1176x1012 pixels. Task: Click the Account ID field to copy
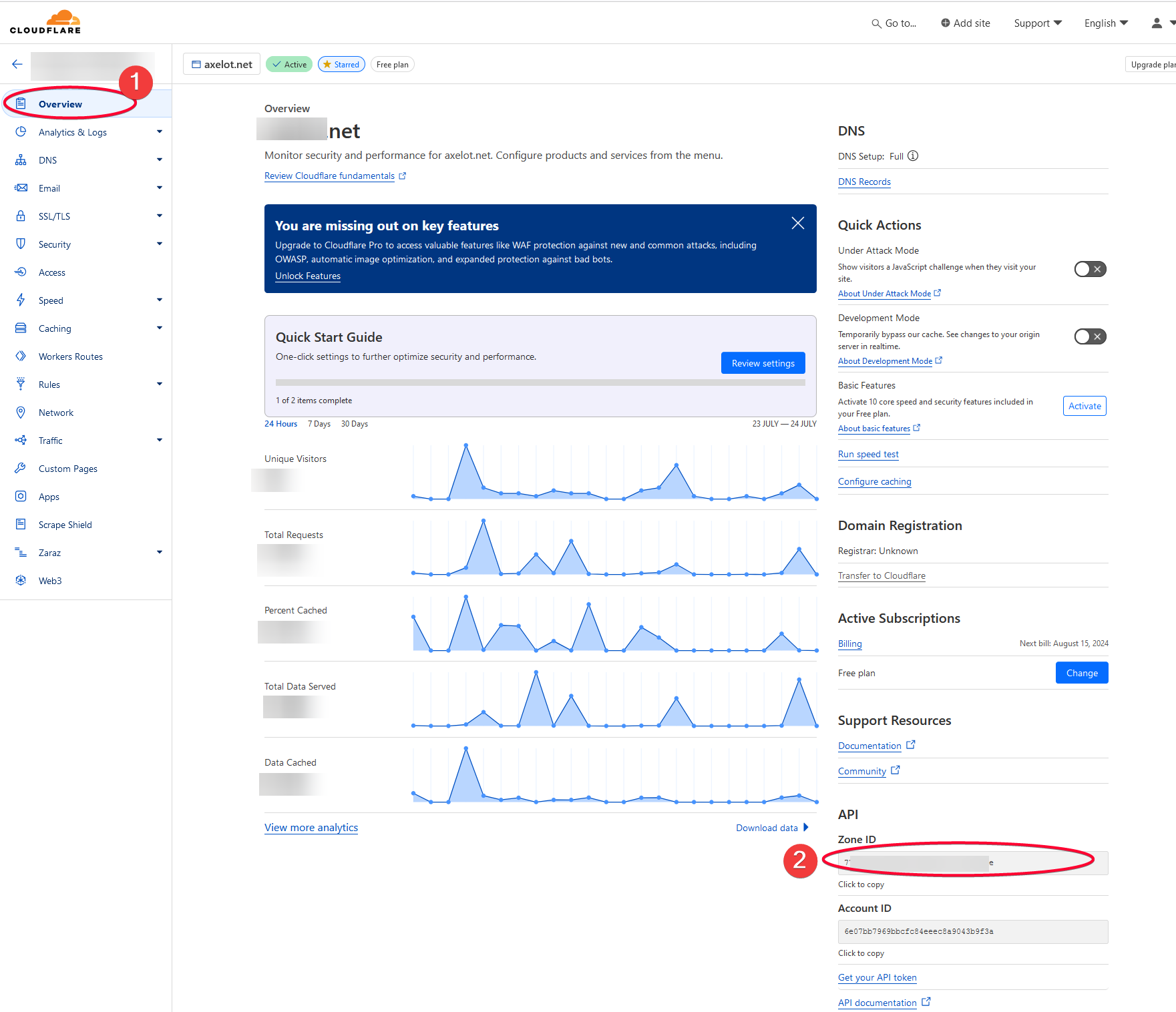click(x=973, y=931)
